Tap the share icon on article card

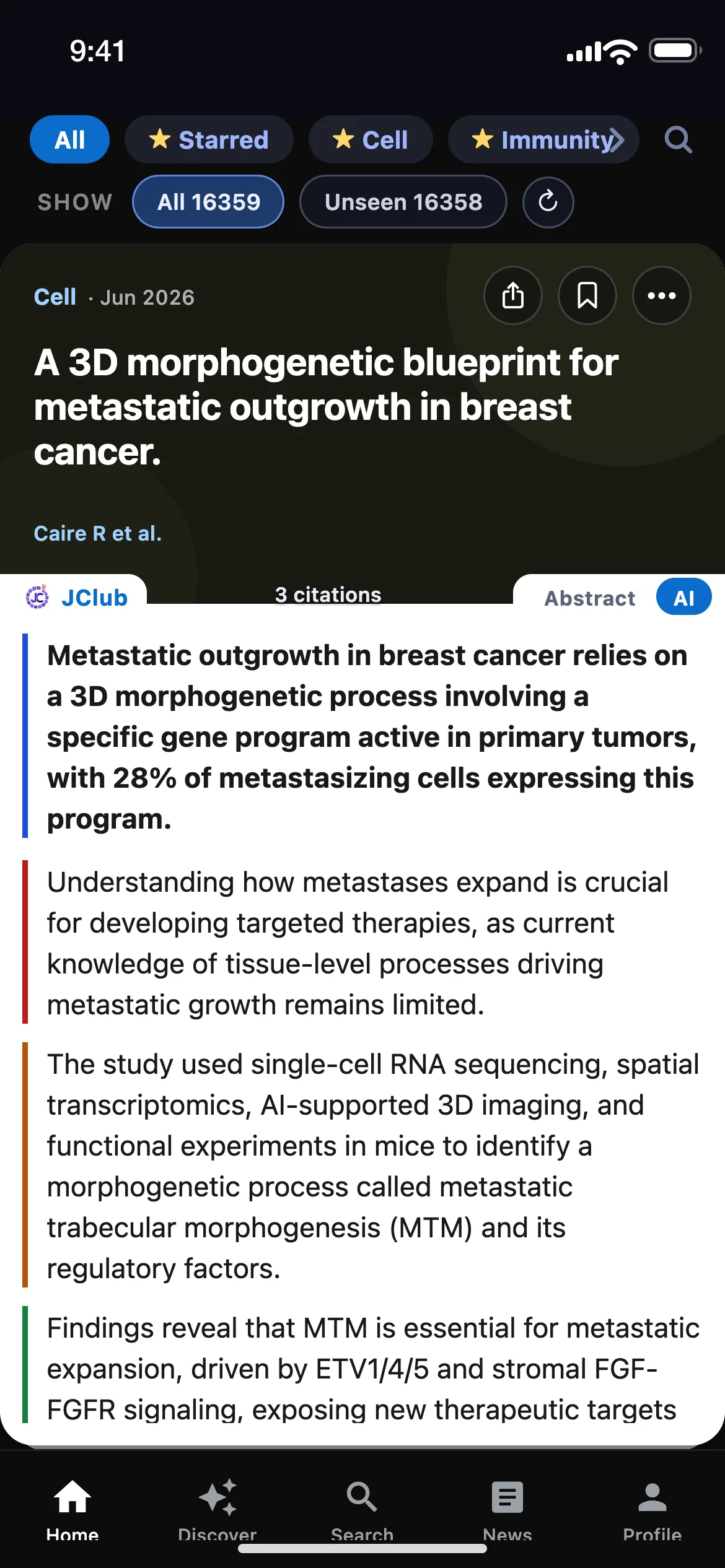[x=512, y=295]
